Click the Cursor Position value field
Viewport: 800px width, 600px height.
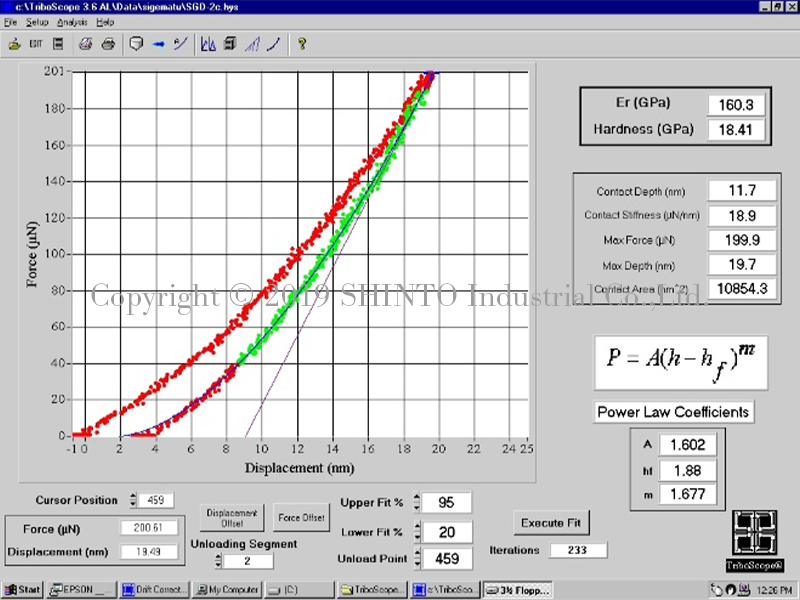[x=156, y=500]
